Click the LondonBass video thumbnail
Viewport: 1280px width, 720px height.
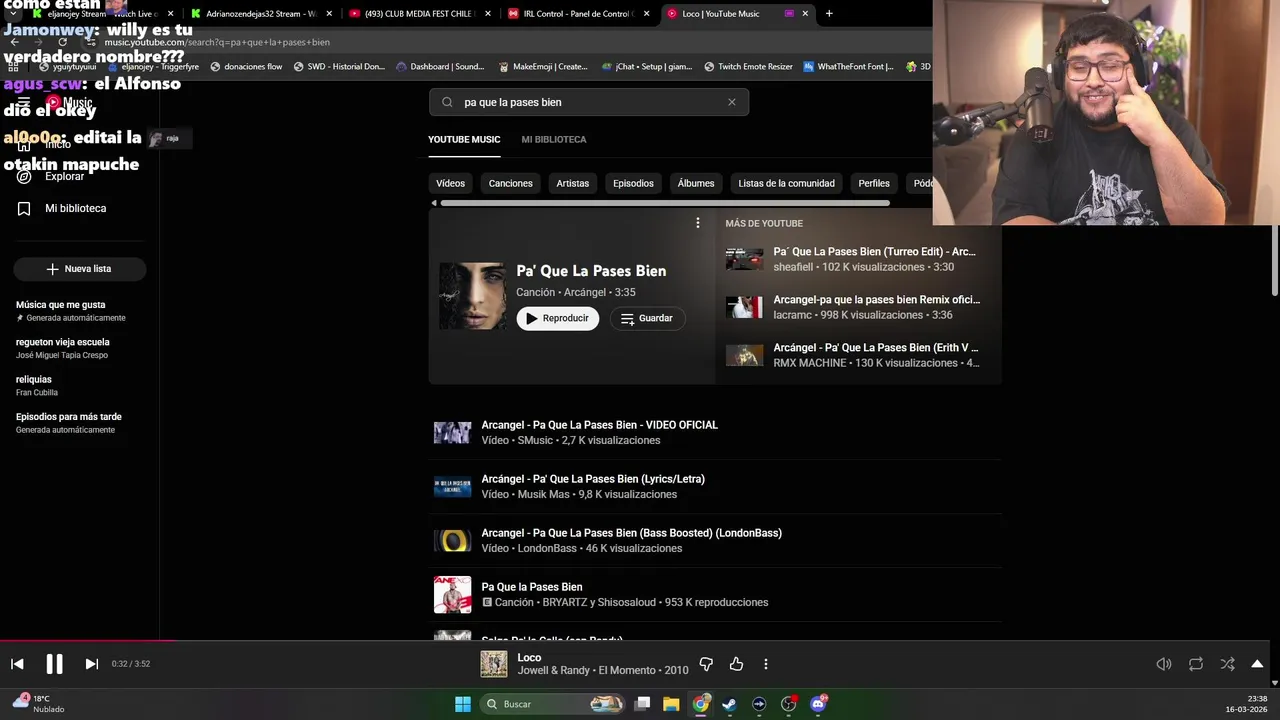pos(452,541)
